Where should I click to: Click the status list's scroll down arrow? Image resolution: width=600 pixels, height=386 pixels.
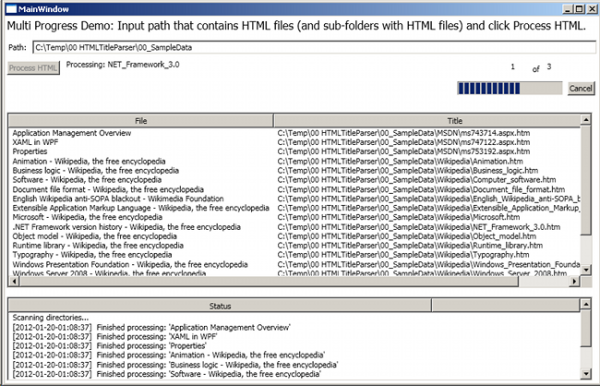coord(586,374)
